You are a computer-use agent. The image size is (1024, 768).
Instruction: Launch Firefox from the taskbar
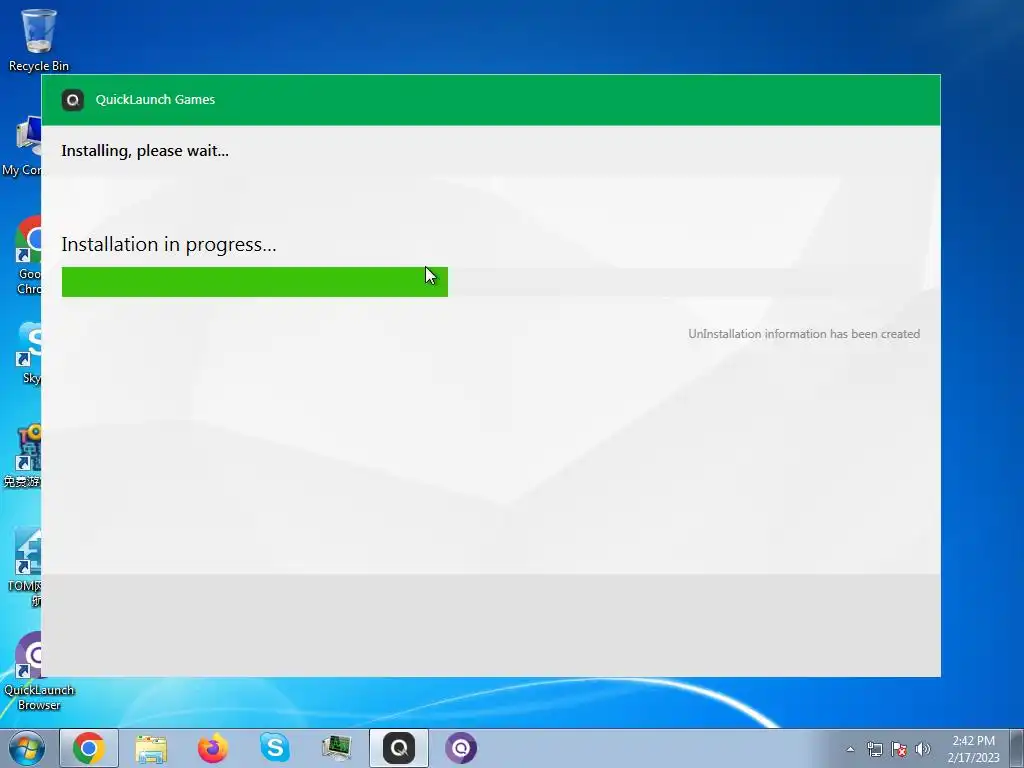213,748
